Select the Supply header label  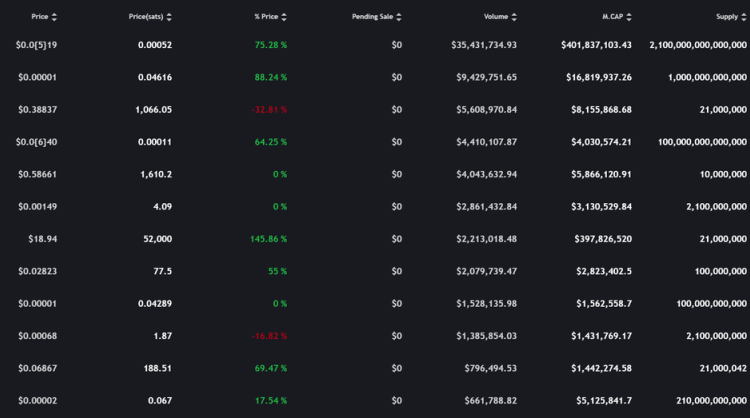(x=727, y=17)
